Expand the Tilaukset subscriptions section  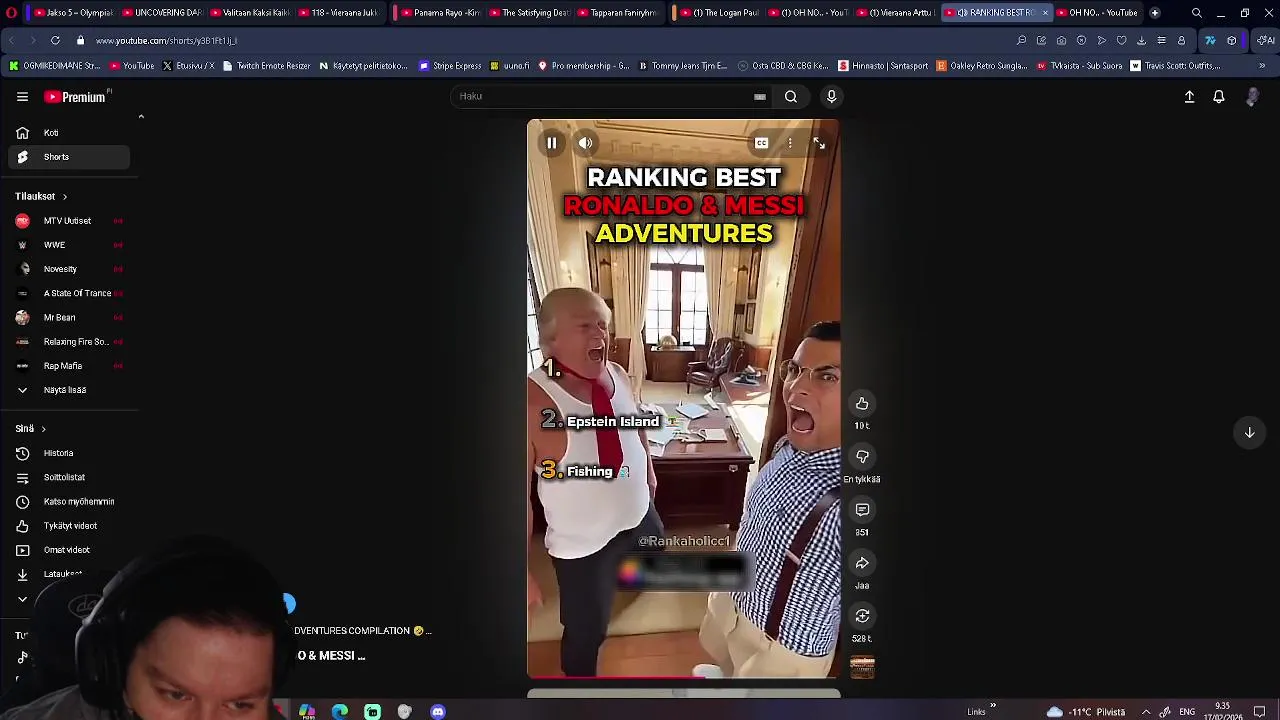tap(41, 197)
